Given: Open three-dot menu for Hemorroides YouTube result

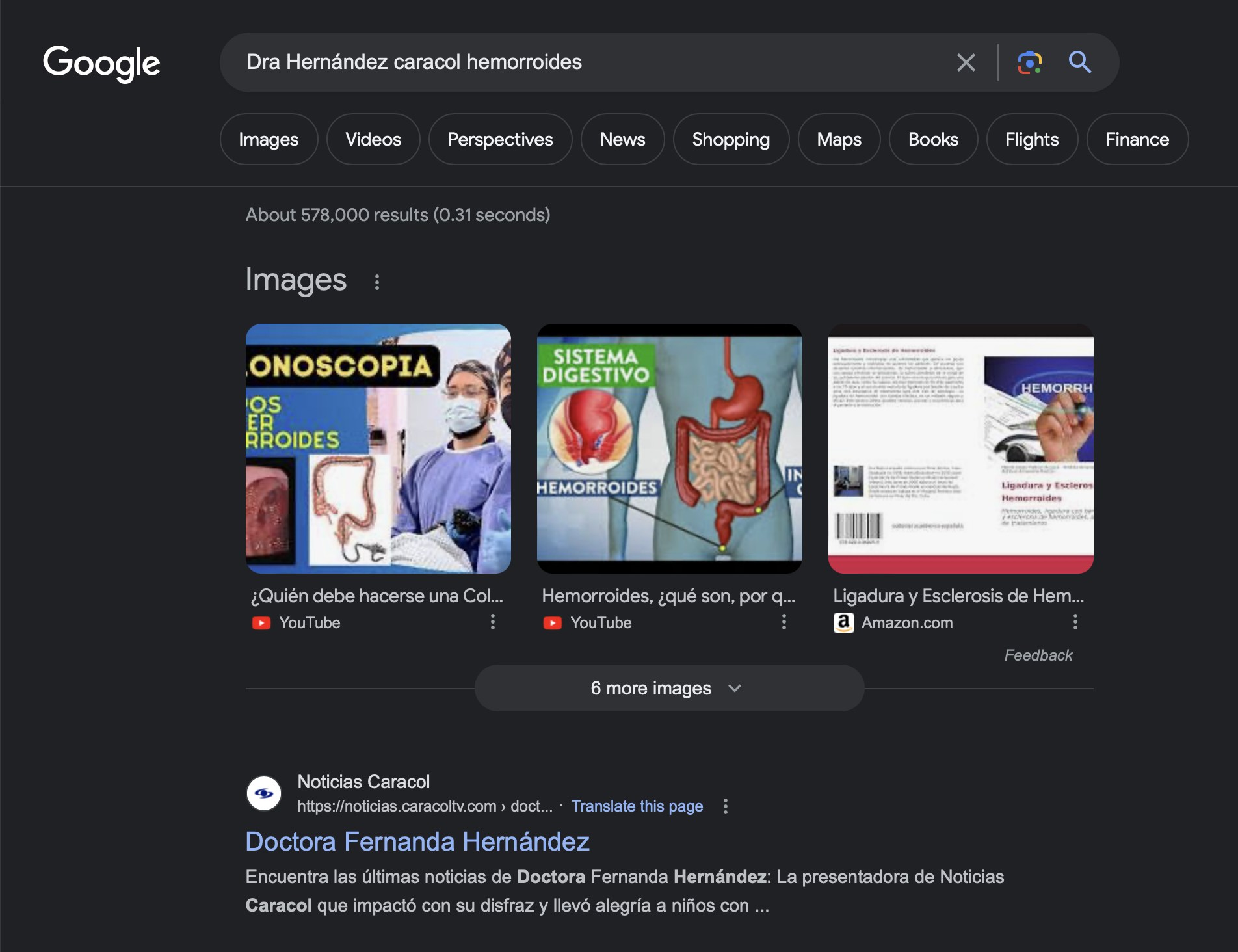Looking at the screenshot, I should [x=784, y=622].
